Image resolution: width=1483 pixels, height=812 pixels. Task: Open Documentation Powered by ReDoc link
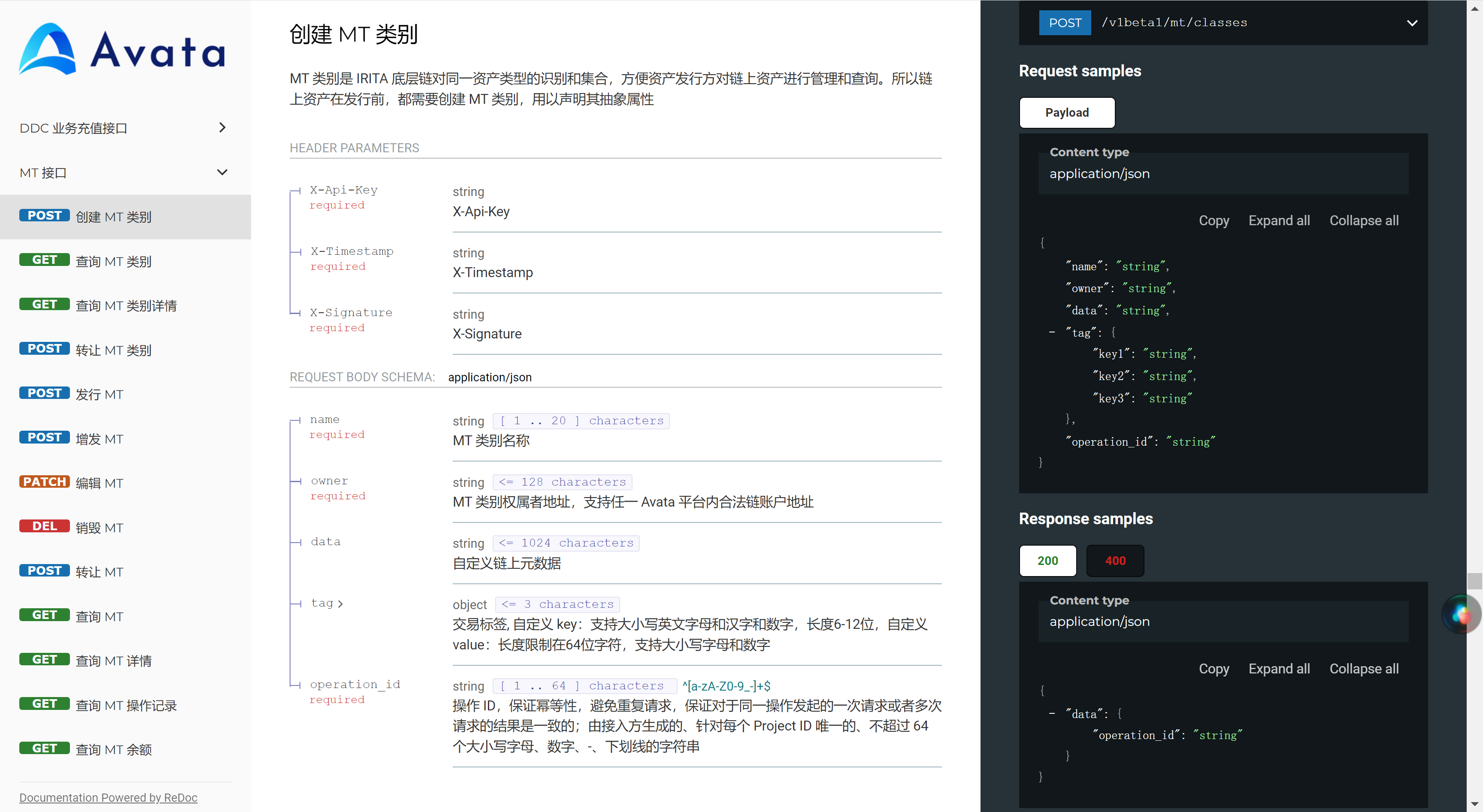(108, 797)
